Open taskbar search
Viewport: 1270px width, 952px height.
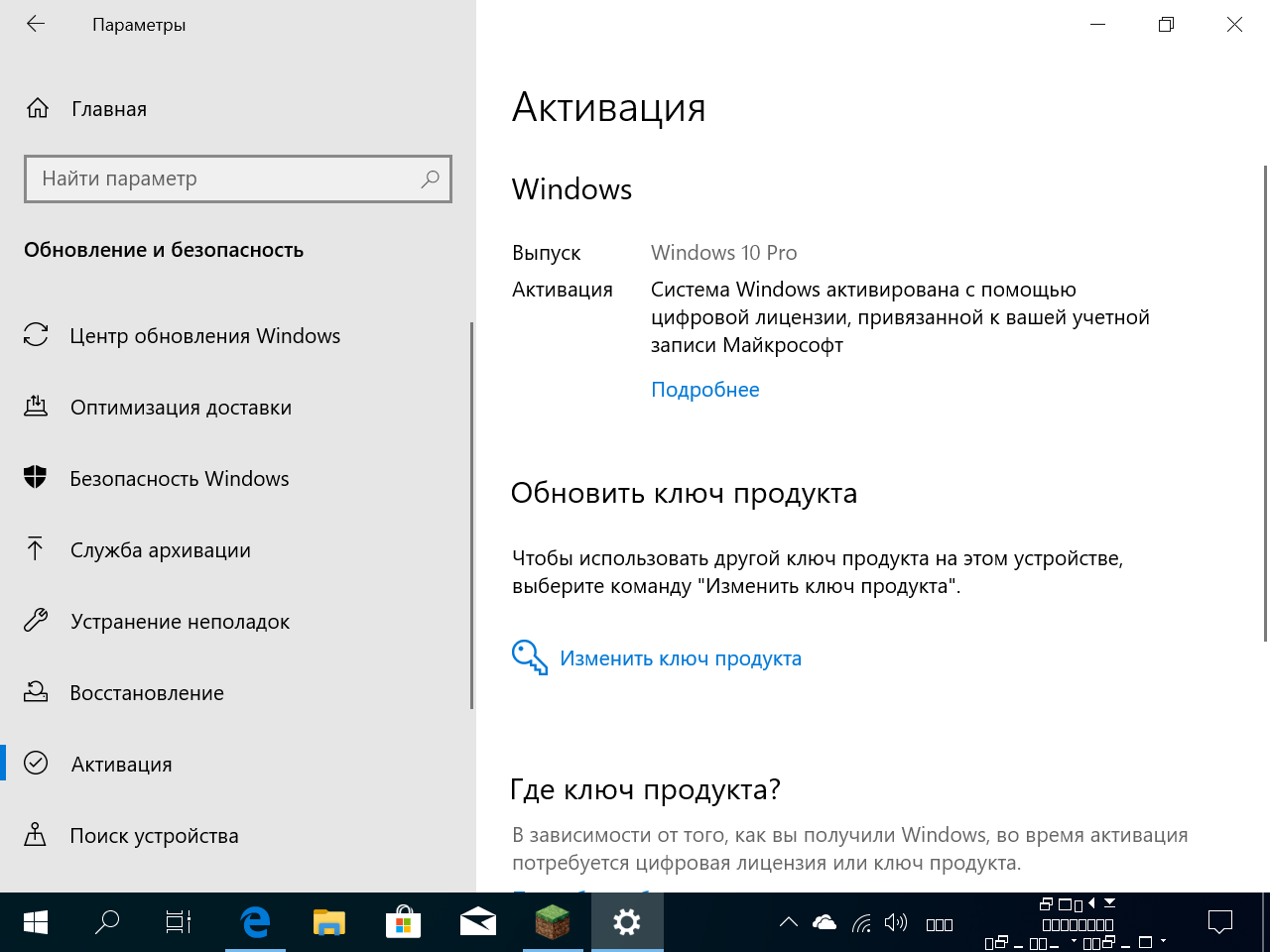coord(106,922)
